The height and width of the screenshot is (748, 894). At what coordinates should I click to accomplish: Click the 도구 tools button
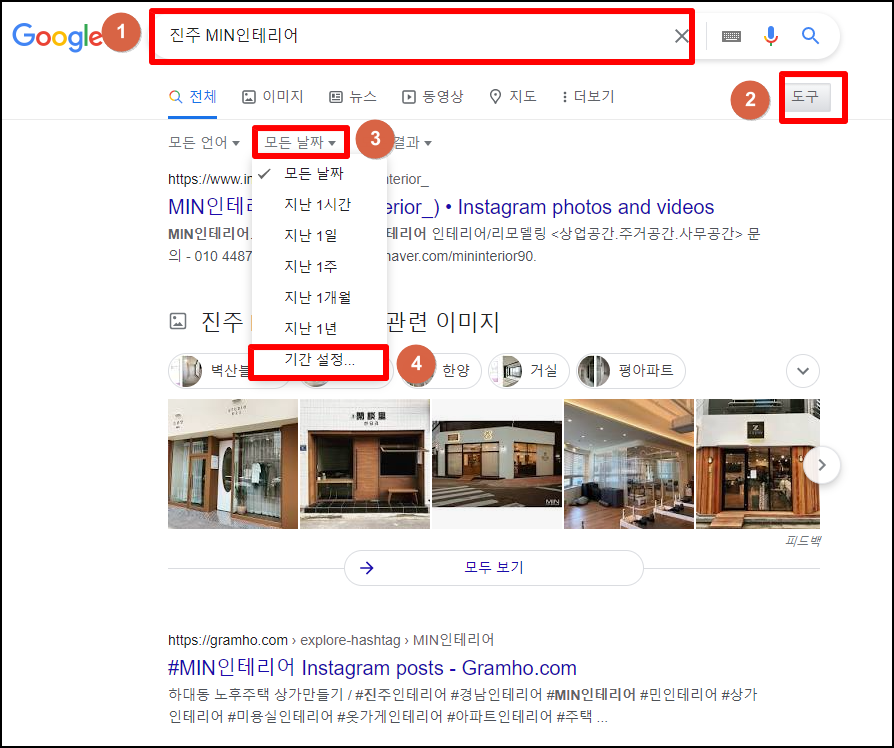807,97
